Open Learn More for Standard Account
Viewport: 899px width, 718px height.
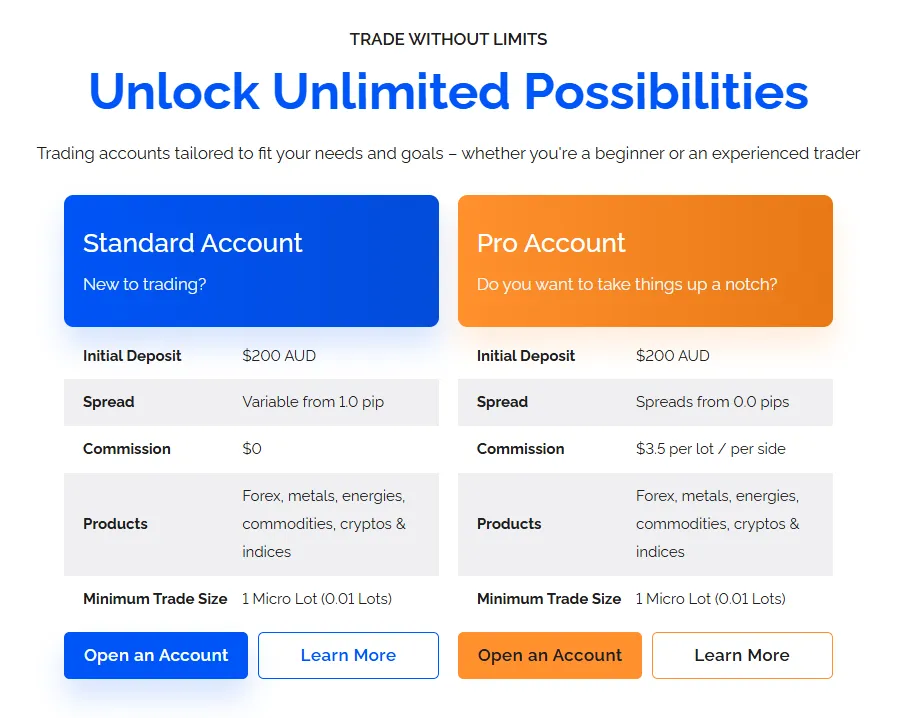tap(348, 655)
